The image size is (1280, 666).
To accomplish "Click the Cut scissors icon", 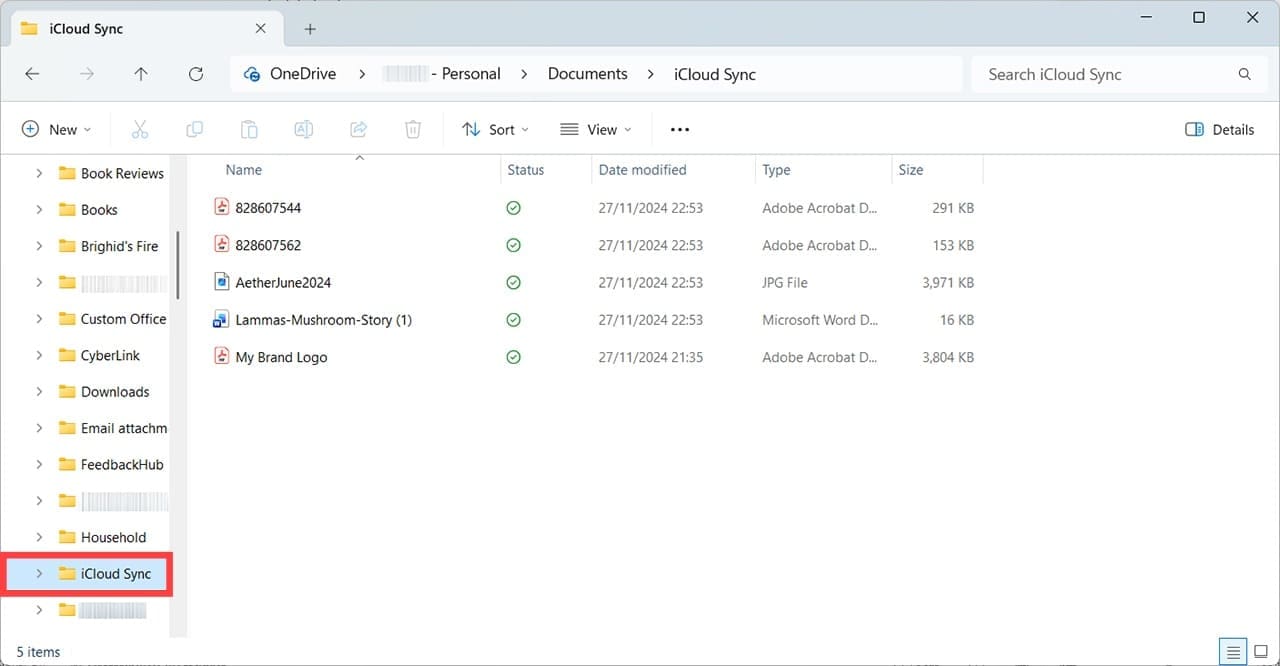I will tap(139, 129).
